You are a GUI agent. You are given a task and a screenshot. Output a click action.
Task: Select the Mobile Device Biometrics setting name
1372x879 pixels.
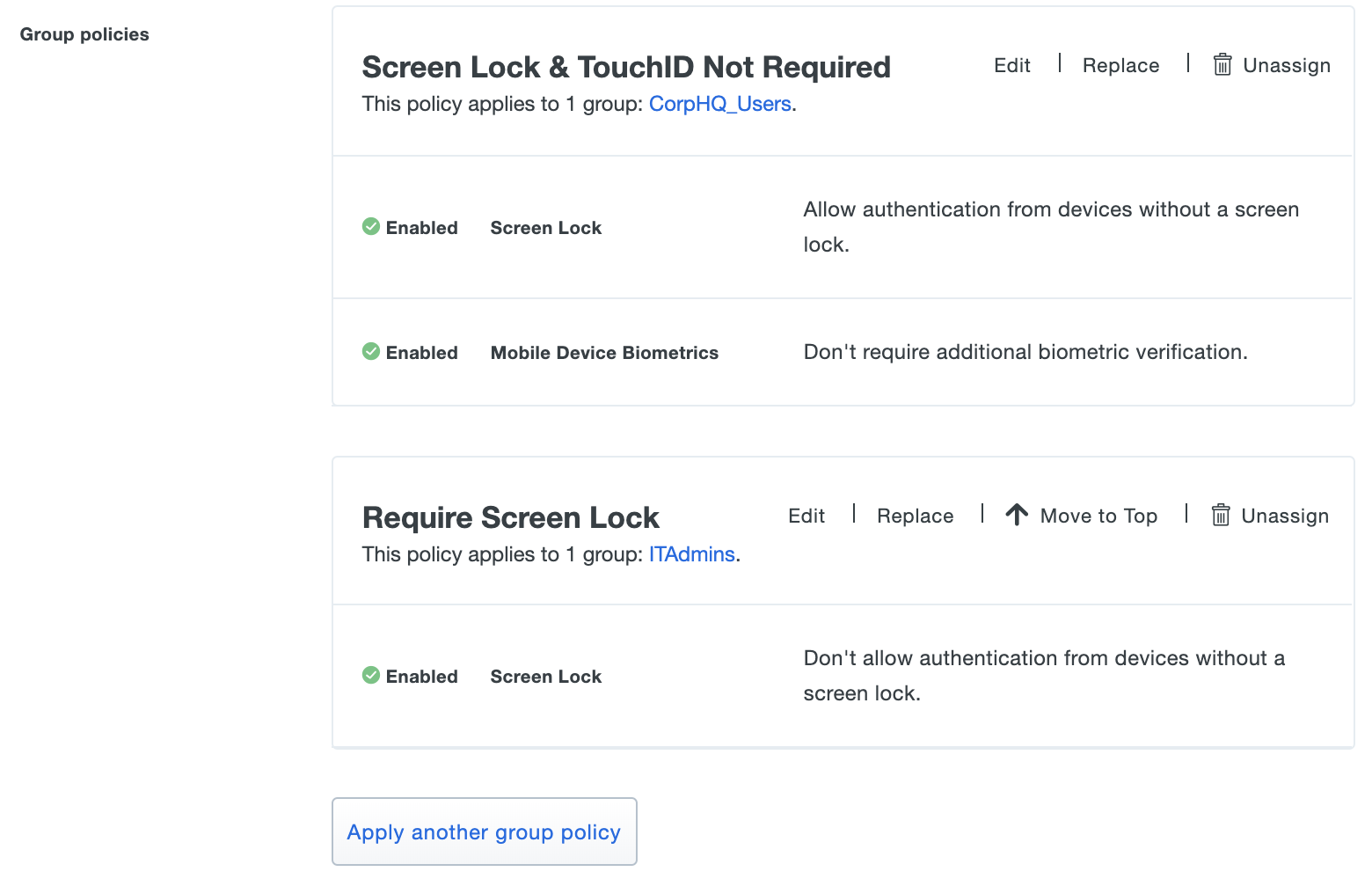(x=604, y=353)
